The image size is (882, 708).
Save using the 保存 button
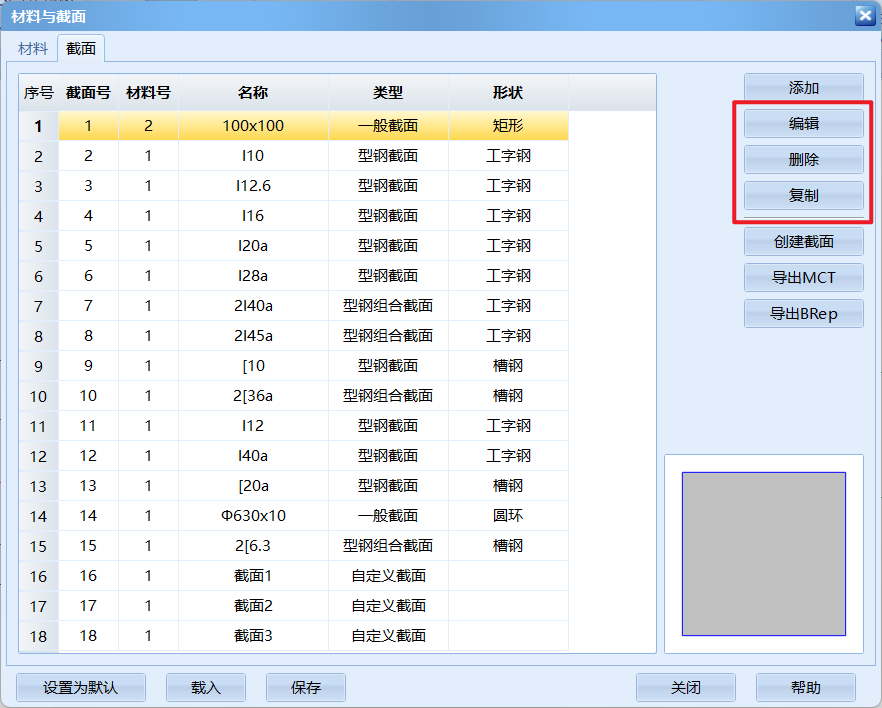(x=306, y=687)
